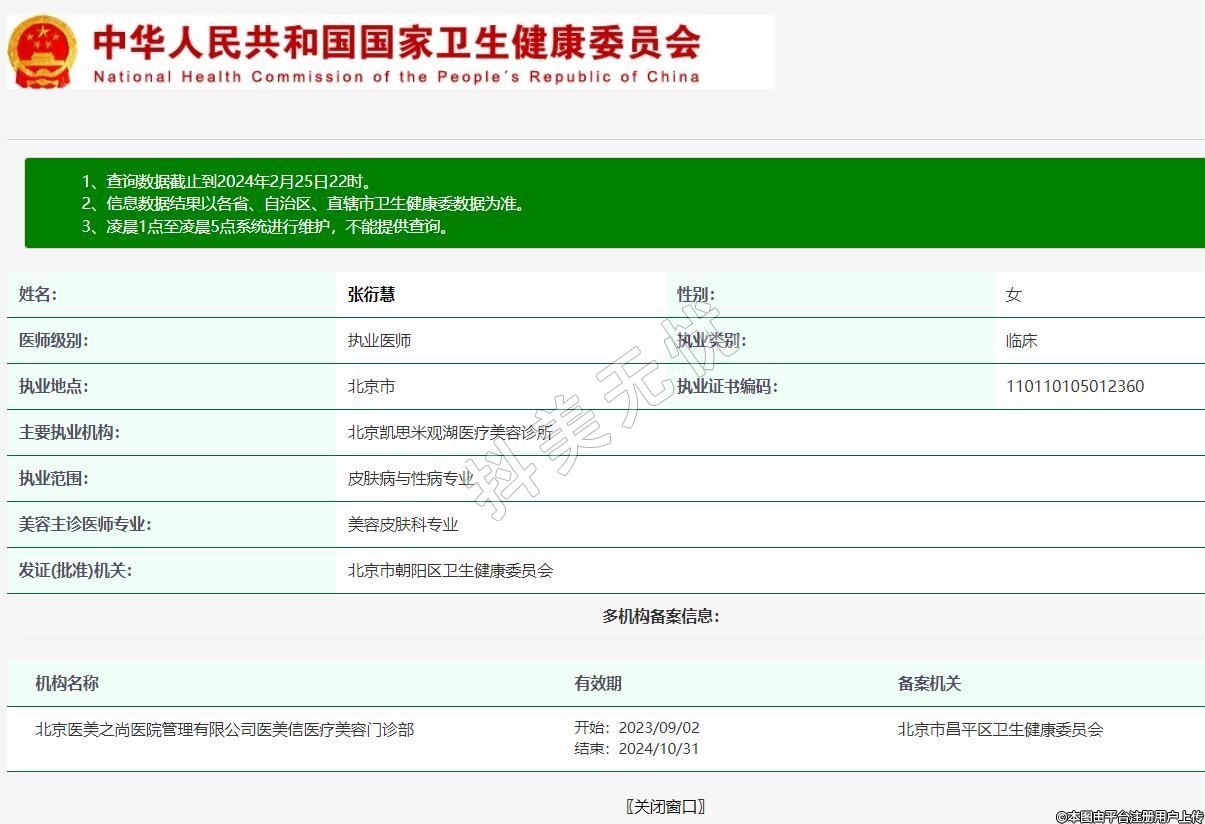Click the green notice about data cutoff date
Image resolution: width=1205 pixels, height=824 pixels.
pyautogui.click(x=240, y=182)
